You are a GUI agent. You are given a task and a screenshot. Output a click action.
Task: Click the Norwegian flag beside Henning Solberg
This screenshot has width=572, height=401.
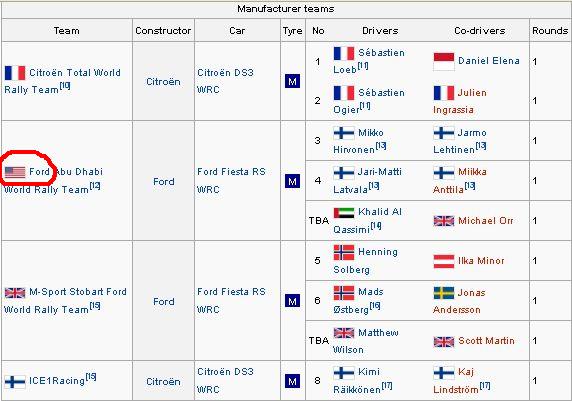(344, 252)
